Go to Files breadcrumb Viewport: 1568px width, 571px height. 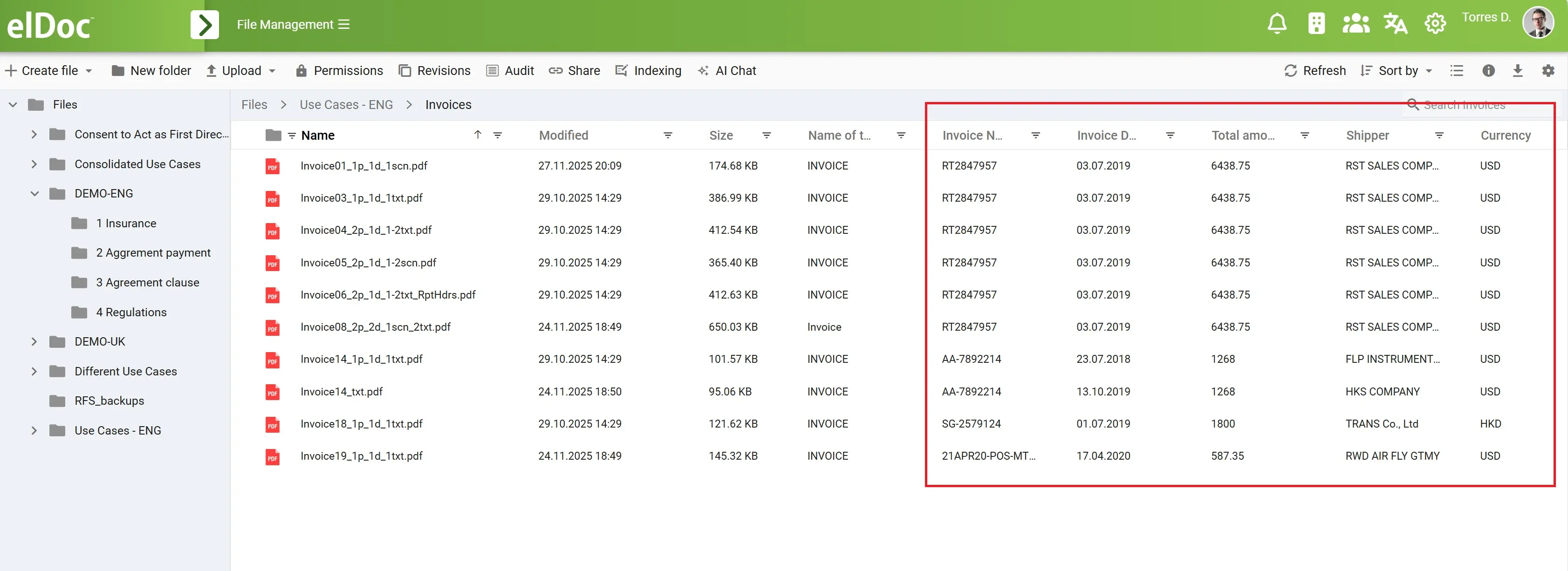coord(254,105)
